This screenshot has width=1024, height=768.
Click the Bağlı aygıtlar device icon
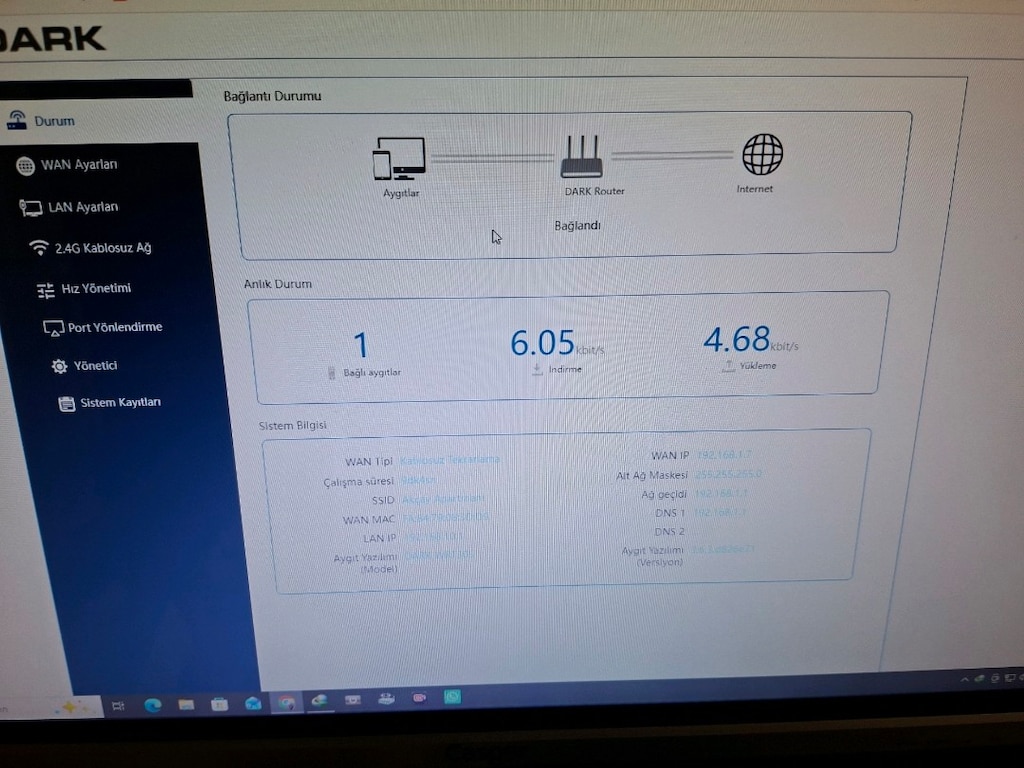(331, 373)
